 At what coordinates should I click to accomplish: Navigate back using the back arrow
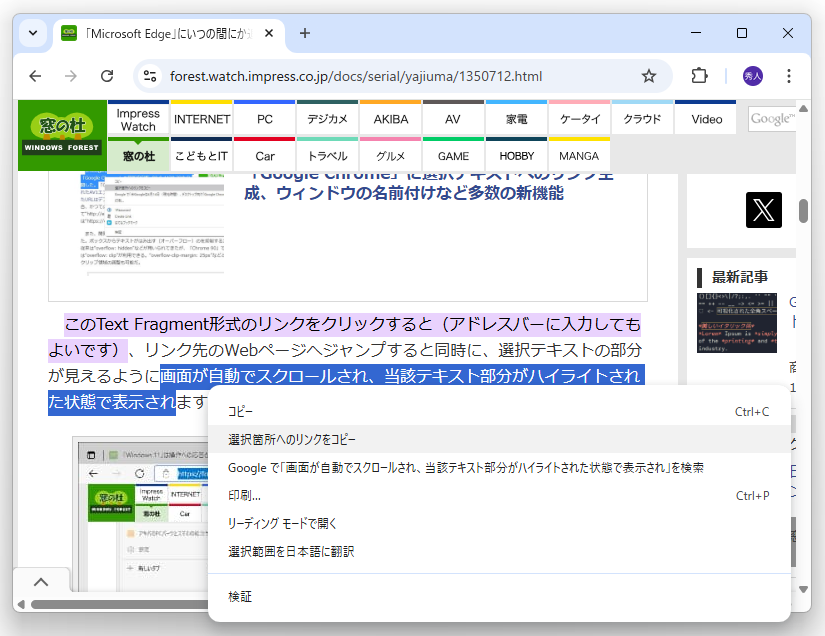[35, 76]
